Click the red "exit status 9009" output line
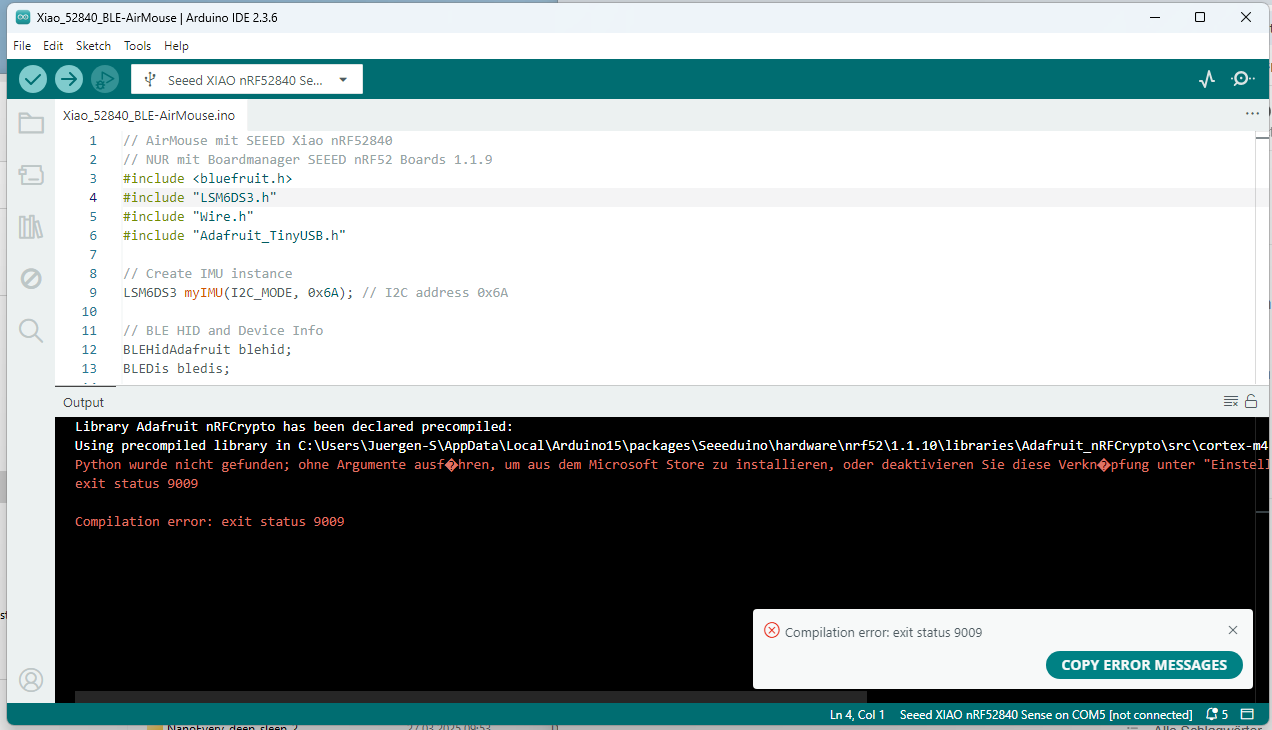 point(136,484)
